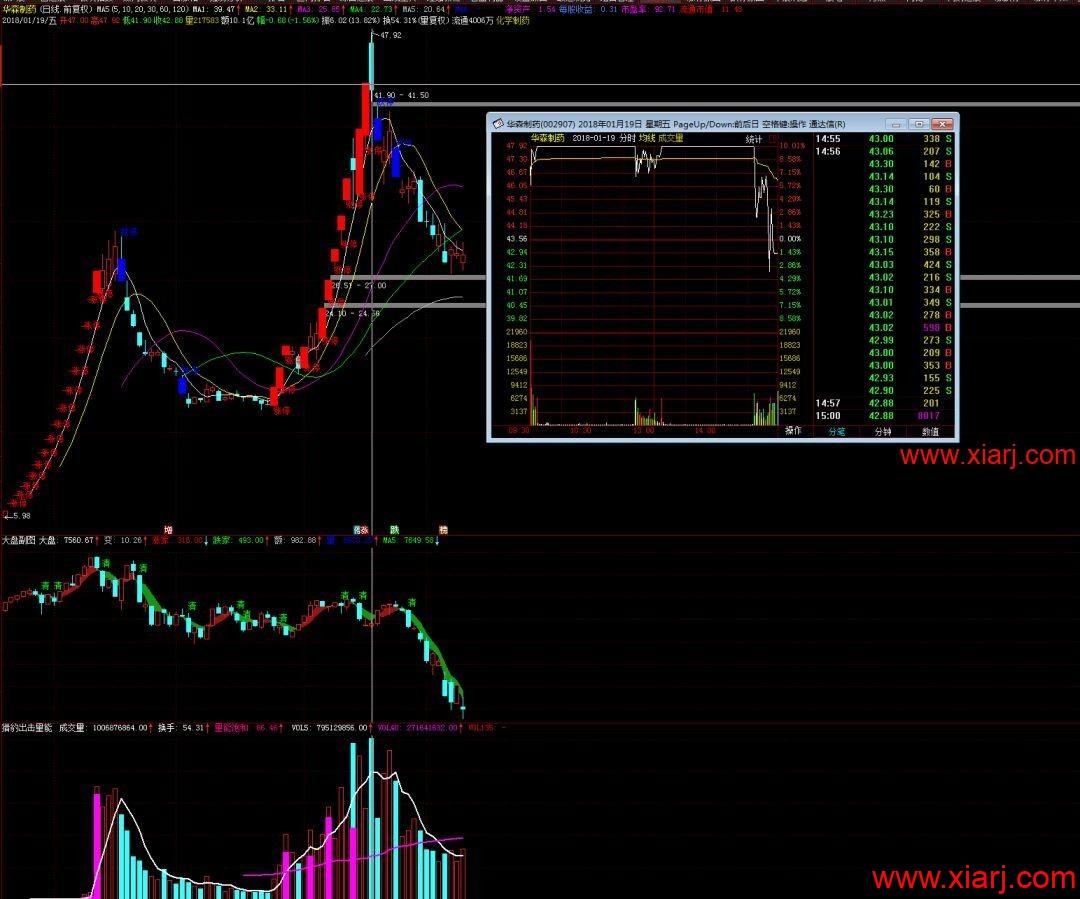Click the 8017 closing volume cell

928,415
